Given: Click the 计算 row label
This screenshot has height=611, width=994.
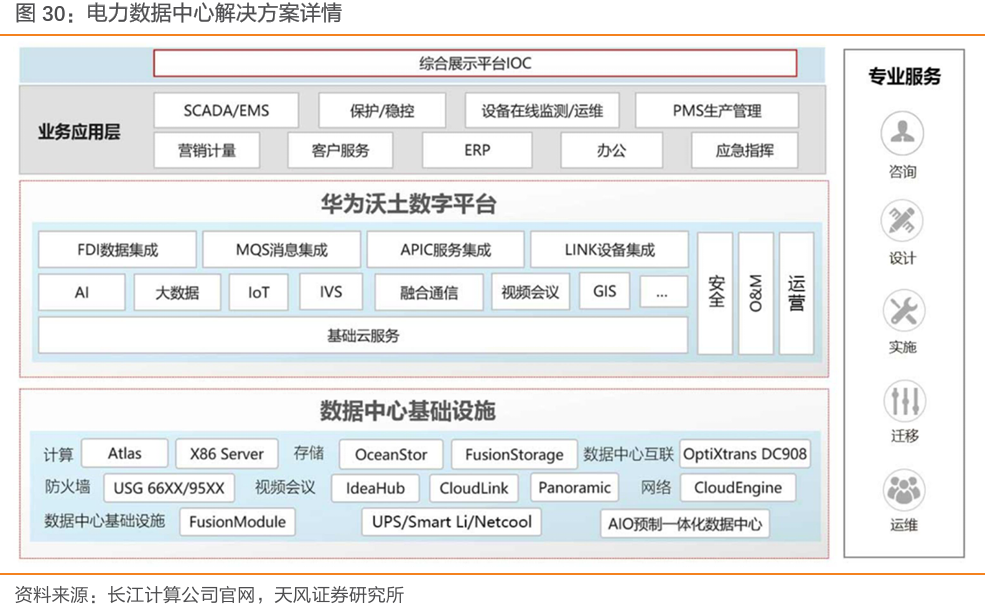Looking at the screenshot, I should point(59,454).
